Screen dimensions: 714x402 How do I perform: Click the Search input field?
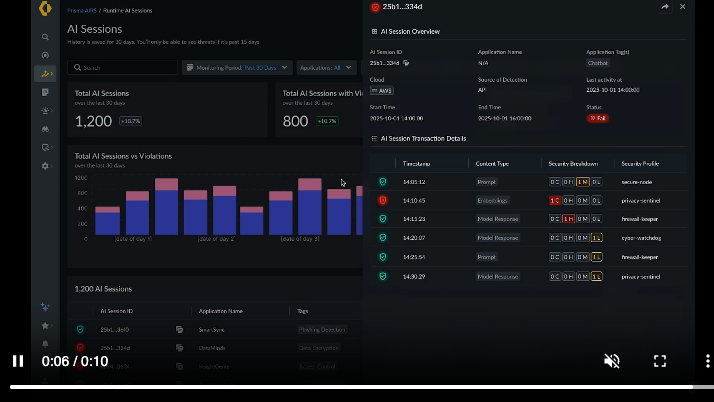pyautogui.click(x=122, y=67)
